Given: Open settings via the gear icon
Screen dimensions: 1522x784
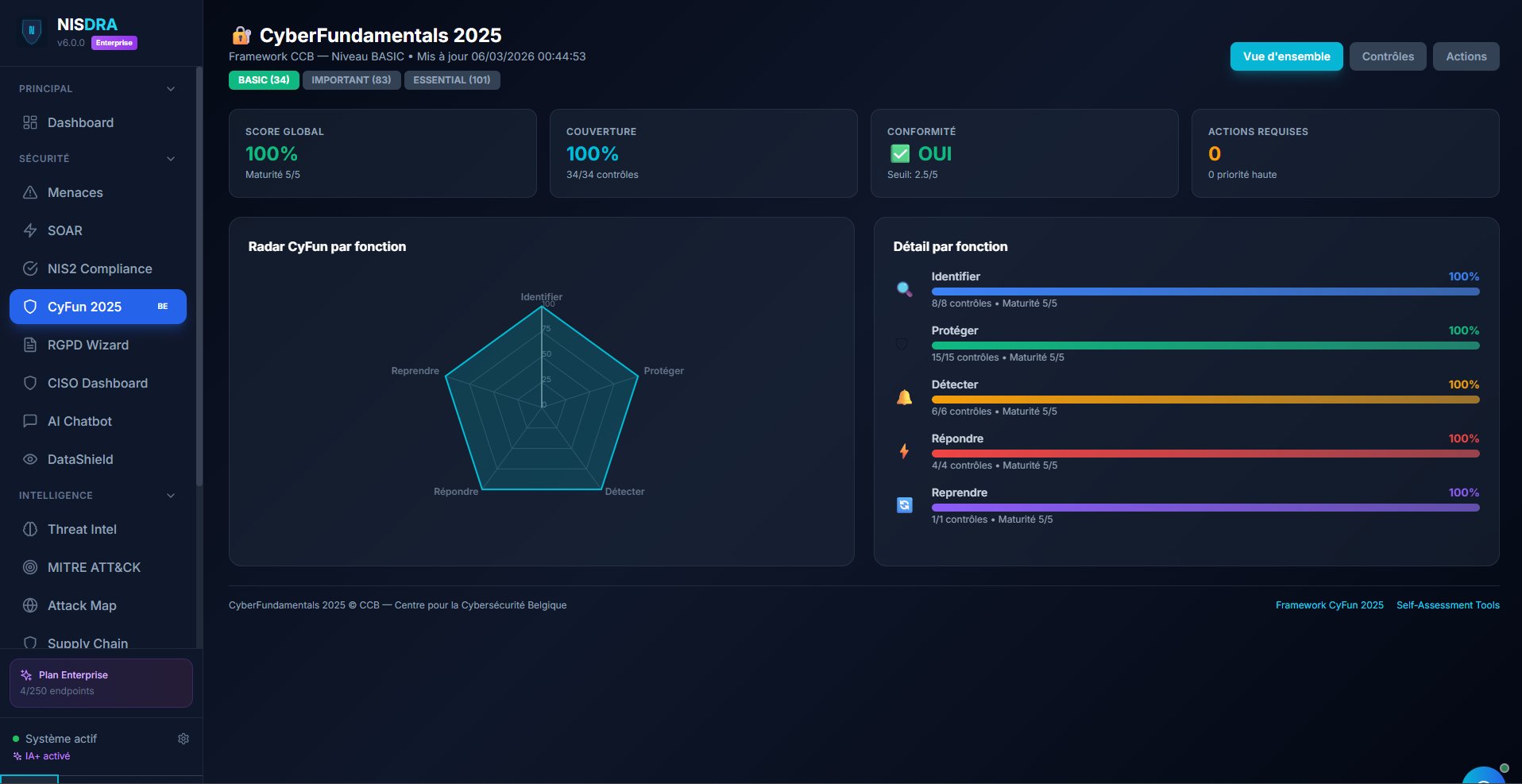Looking at the screenshot, I should pyautogui.click(x=183, y=739).
